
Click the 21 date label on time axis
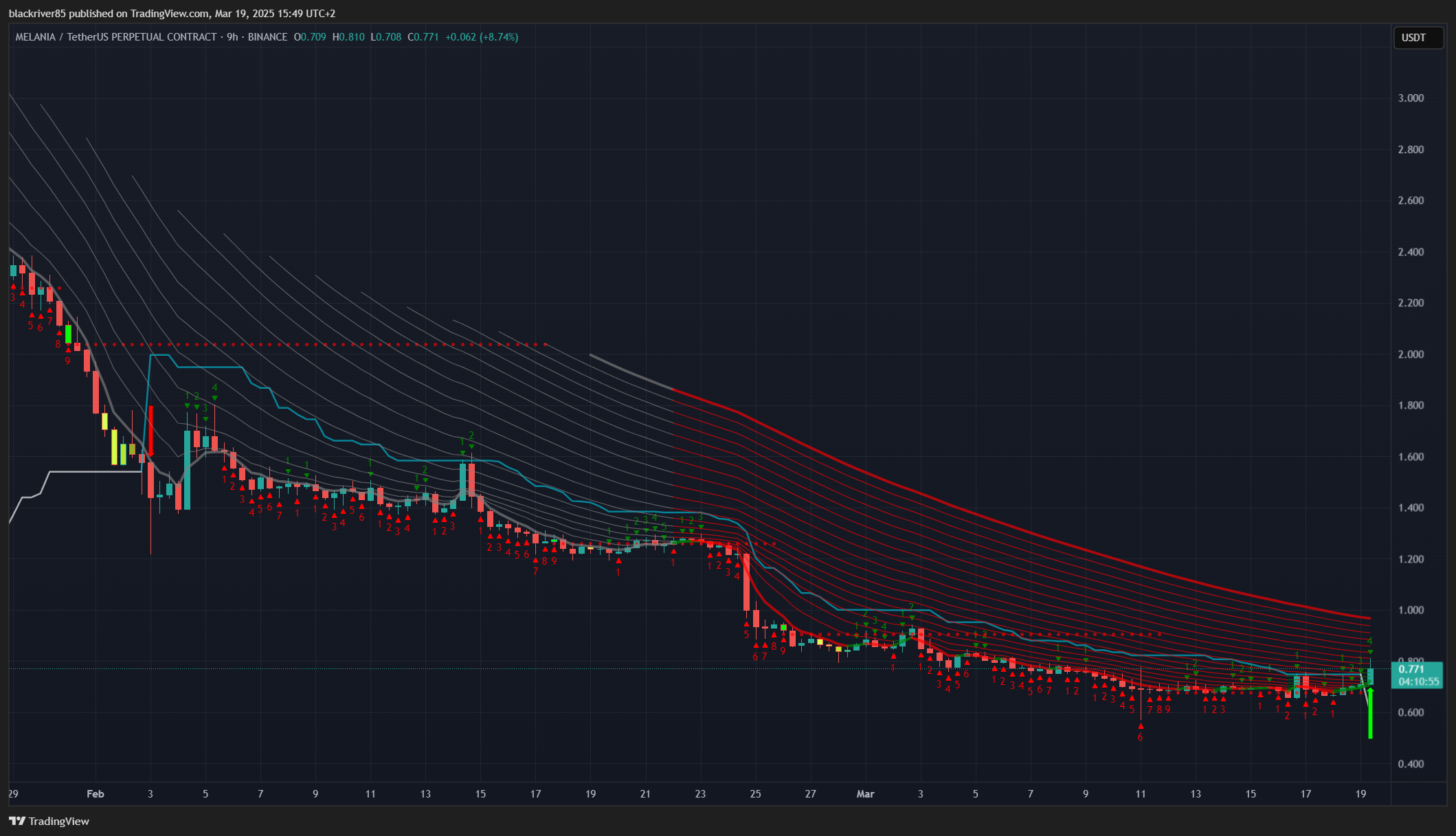(645, 794)
